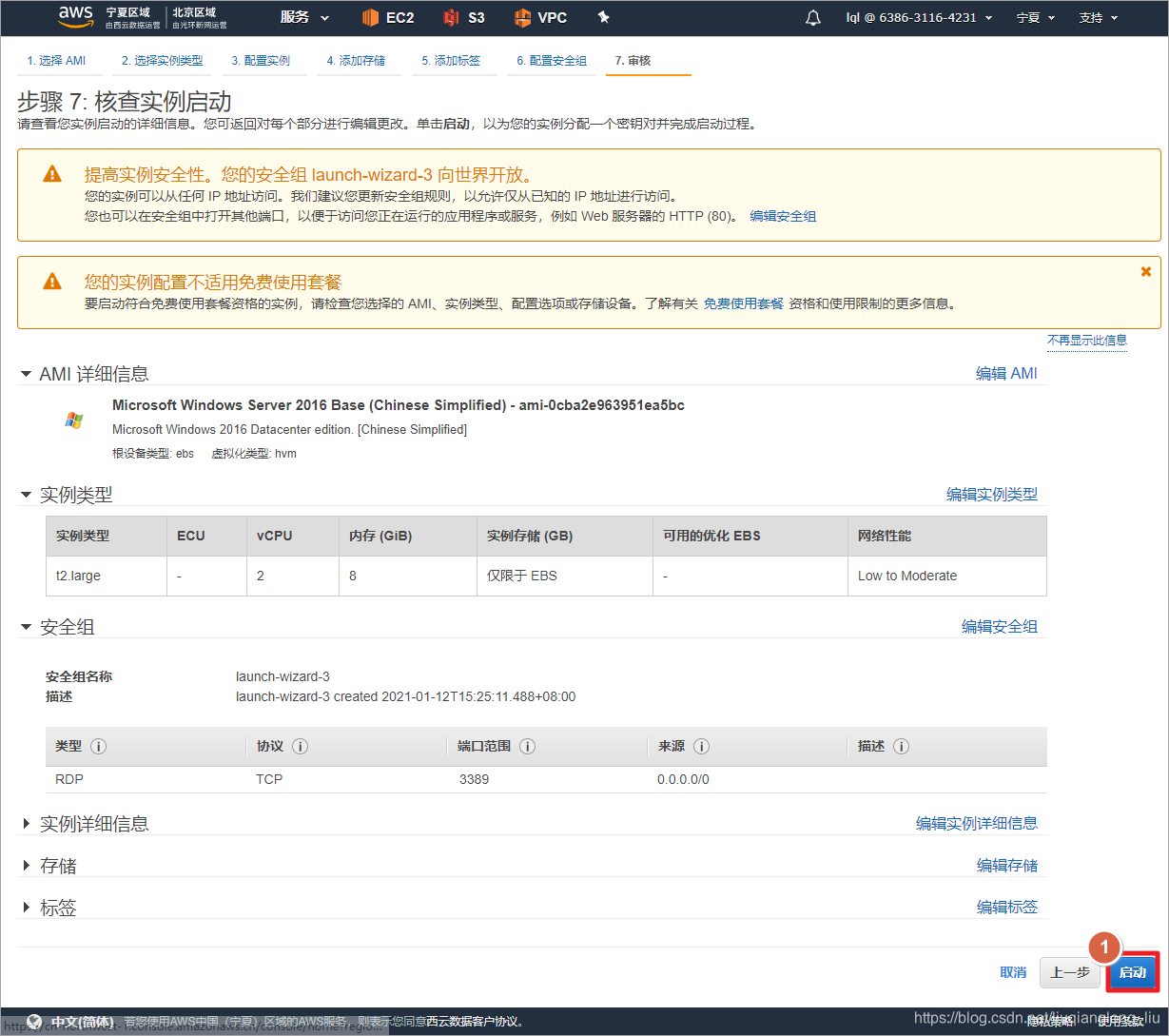Go to step 6 配置安全组 tab

coord(552,61)
